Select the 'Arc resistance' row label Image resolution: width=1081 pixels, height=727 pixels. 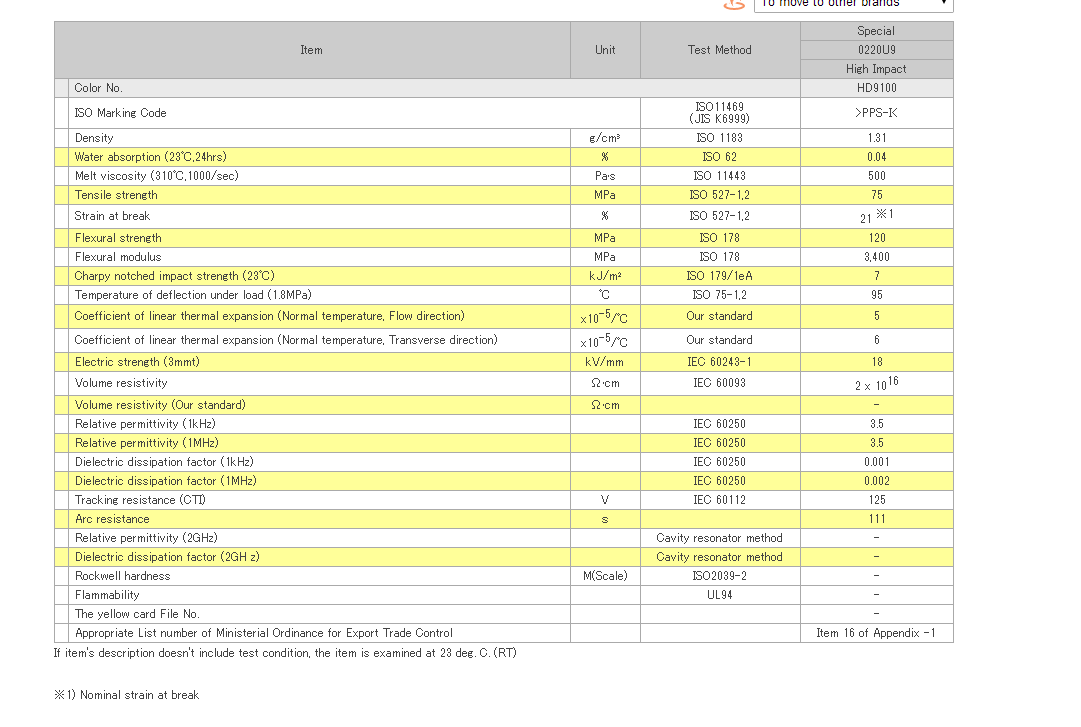tap(112, 519)
